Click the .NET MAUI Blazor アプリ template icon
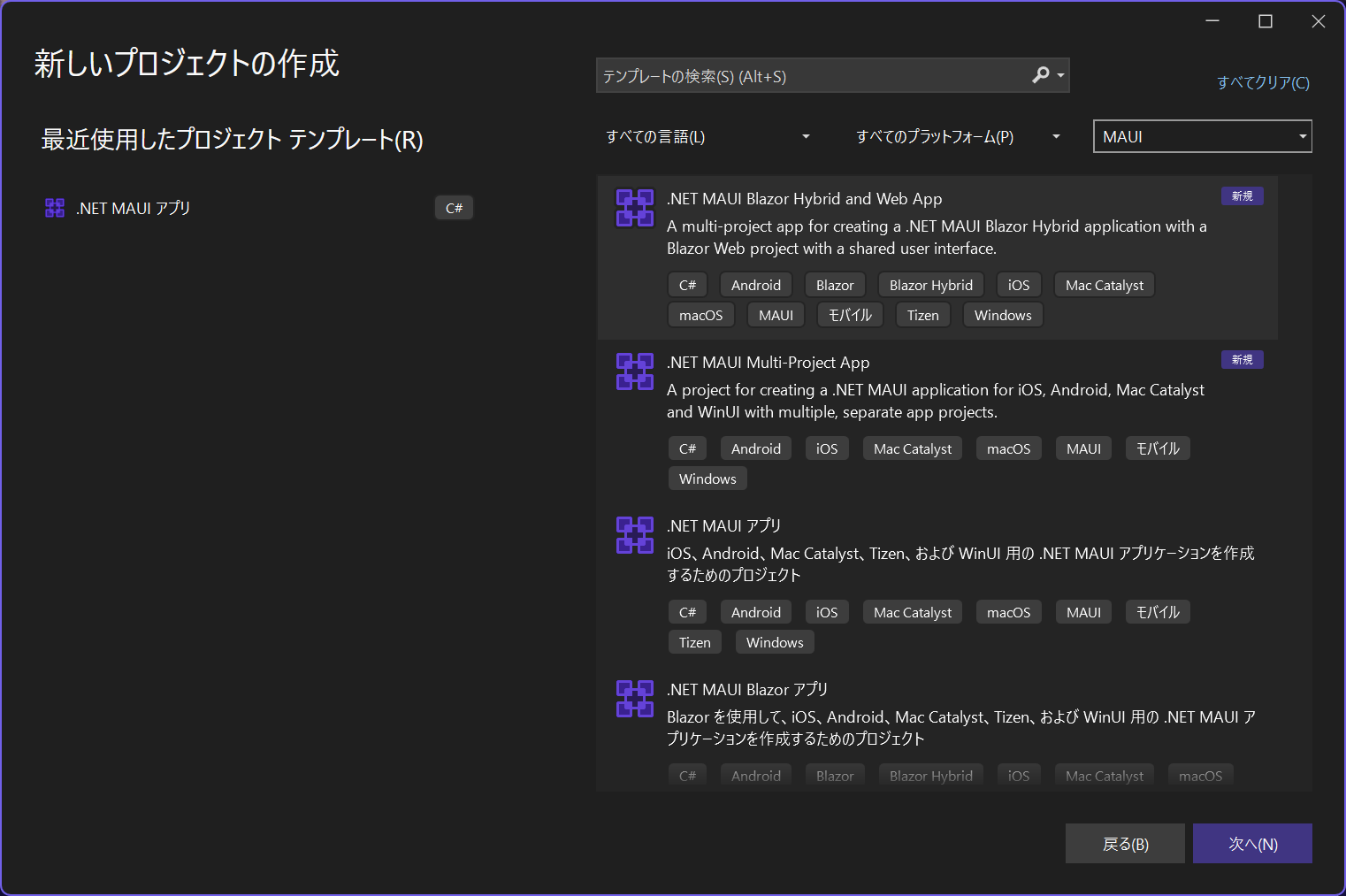The image size is (1346, 896). click(634, 699)
